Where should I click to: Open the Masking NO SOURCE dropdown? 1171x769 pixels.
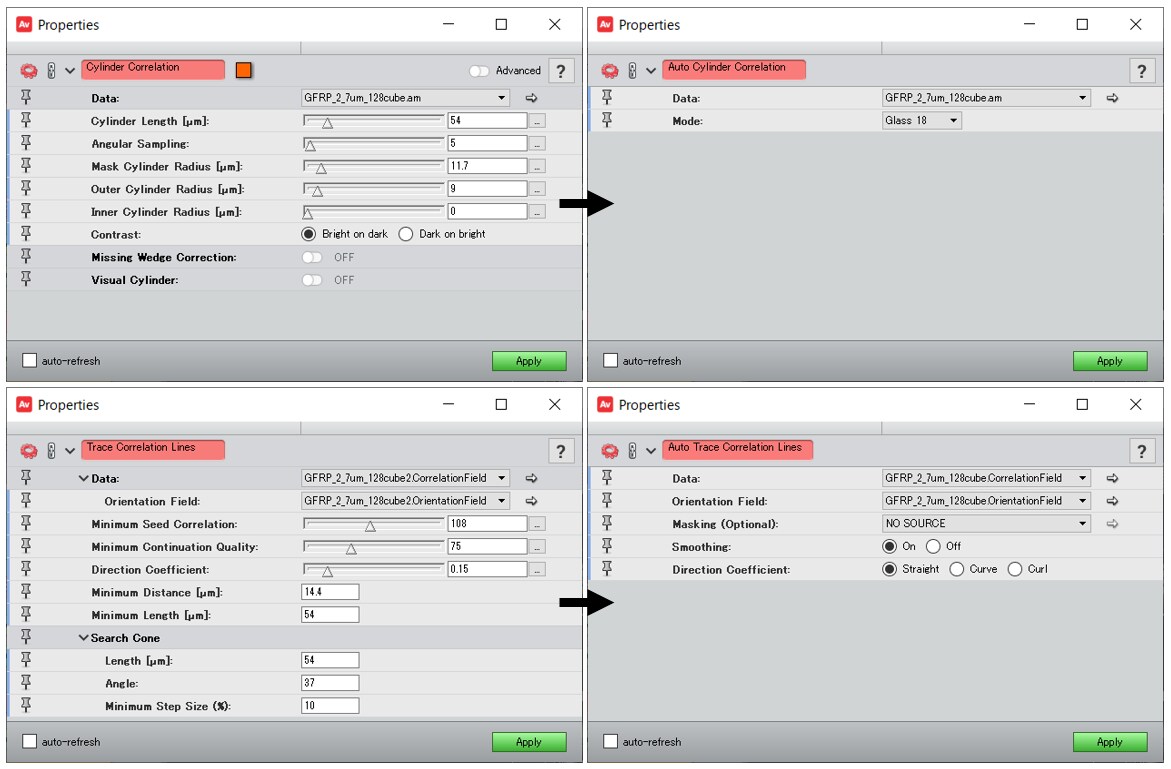[986, 524]
